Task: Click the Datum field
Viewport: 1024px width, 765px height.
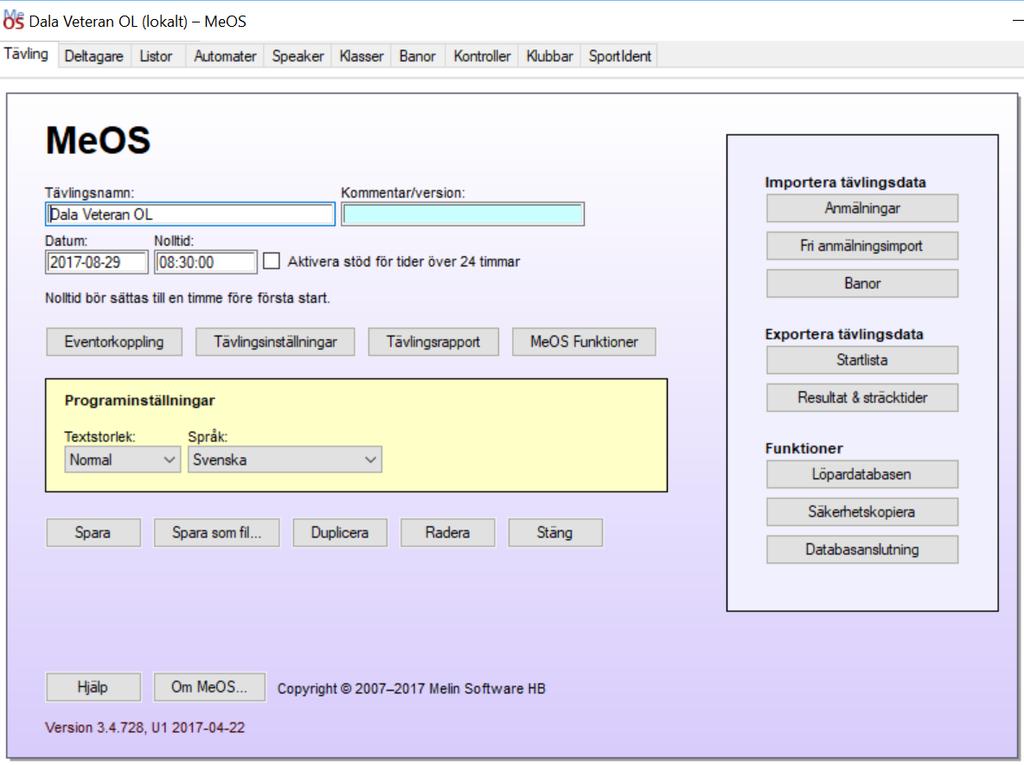Action: coord(97,262)
